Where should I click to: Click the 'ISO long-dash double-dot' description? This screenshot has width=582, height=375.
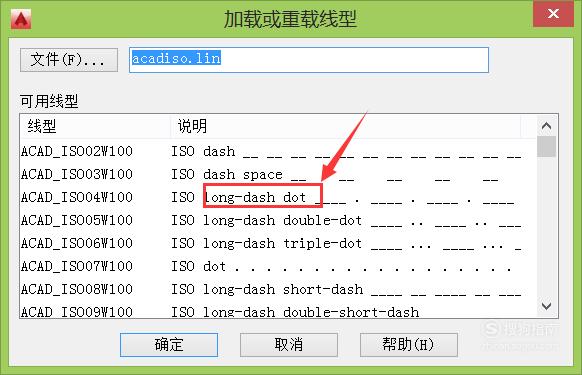point(267,221)
